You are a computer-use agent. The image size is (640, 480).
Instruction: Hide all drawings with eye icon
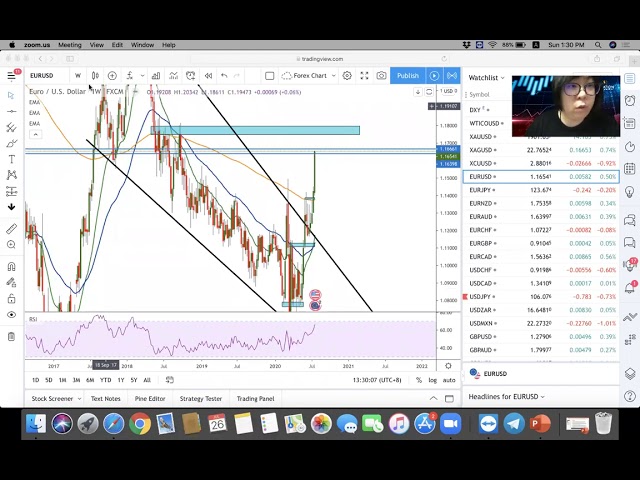click(x=11, y=315)
